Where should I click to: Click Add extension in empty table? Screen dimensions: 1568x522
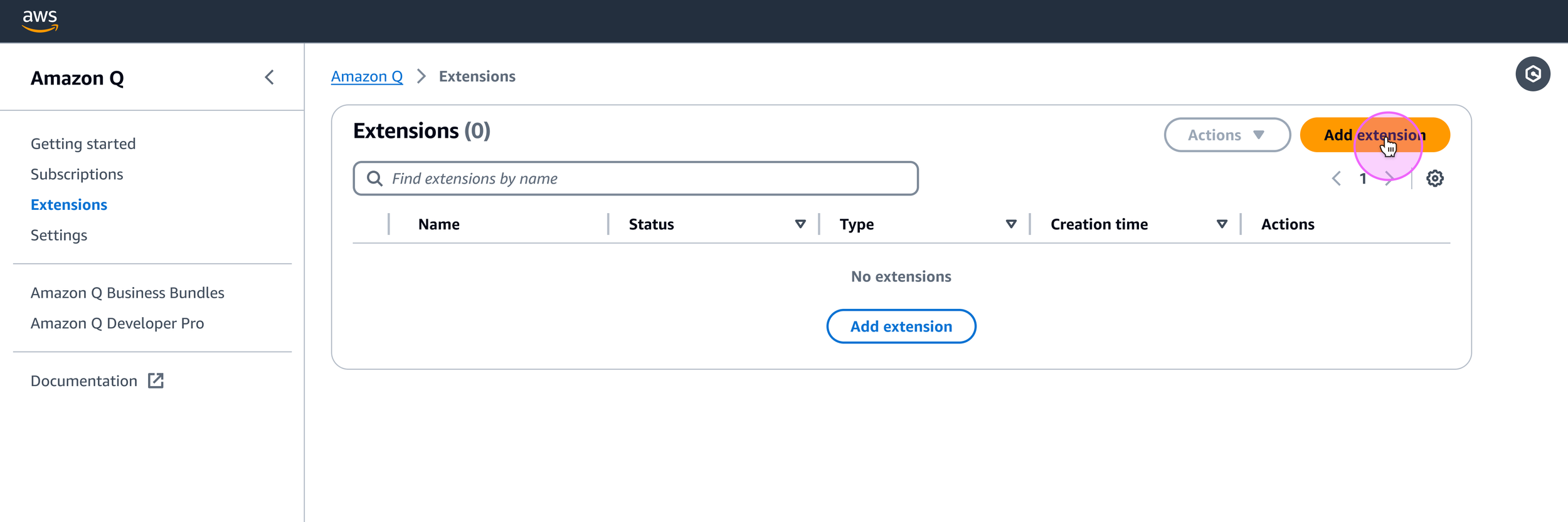coord(901,326)
